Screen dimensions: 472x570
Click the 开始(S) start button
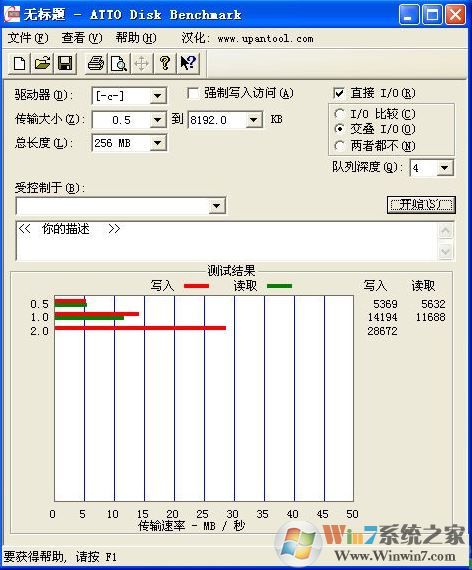point(421,205)
